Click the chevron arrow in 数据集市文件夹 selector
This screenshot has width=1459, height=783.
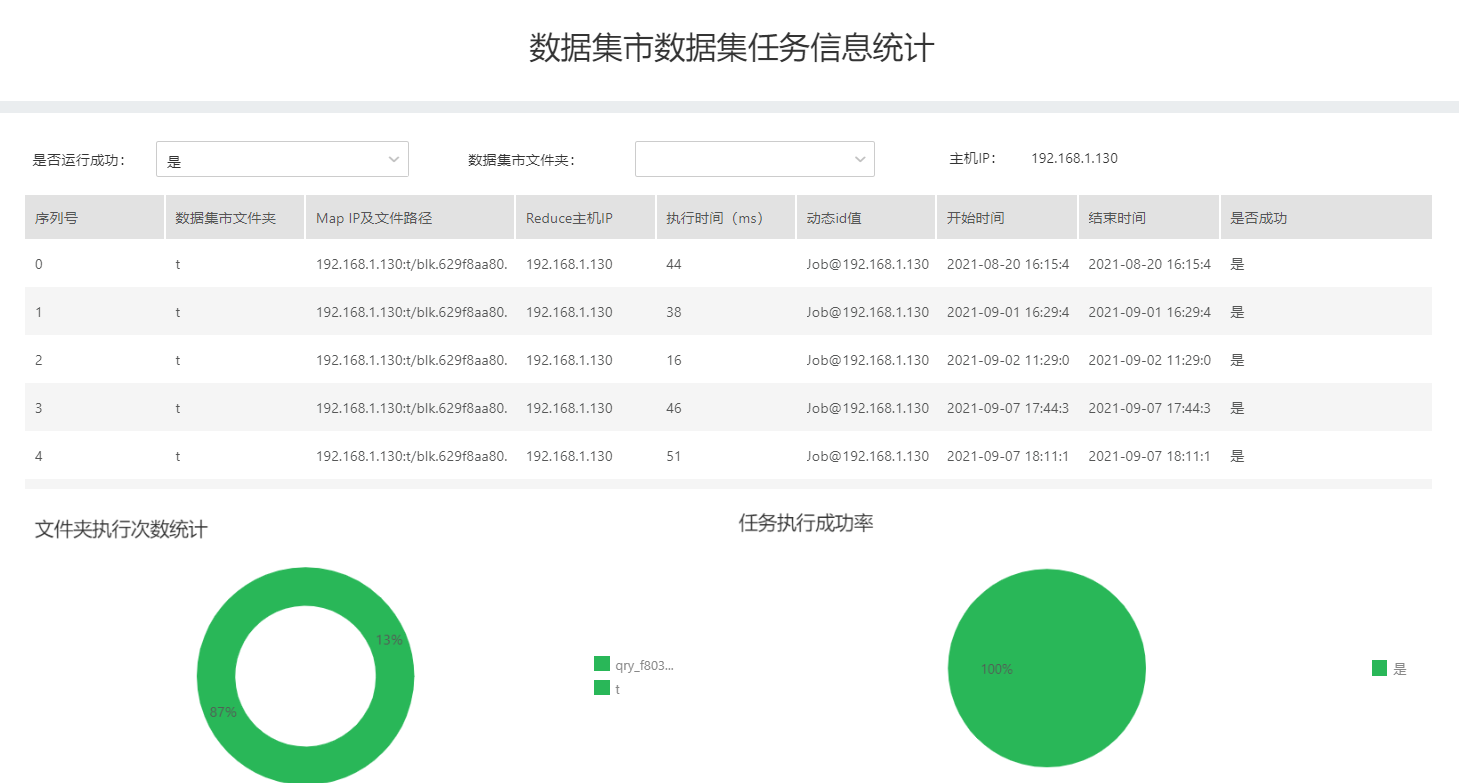pos(860,160)
